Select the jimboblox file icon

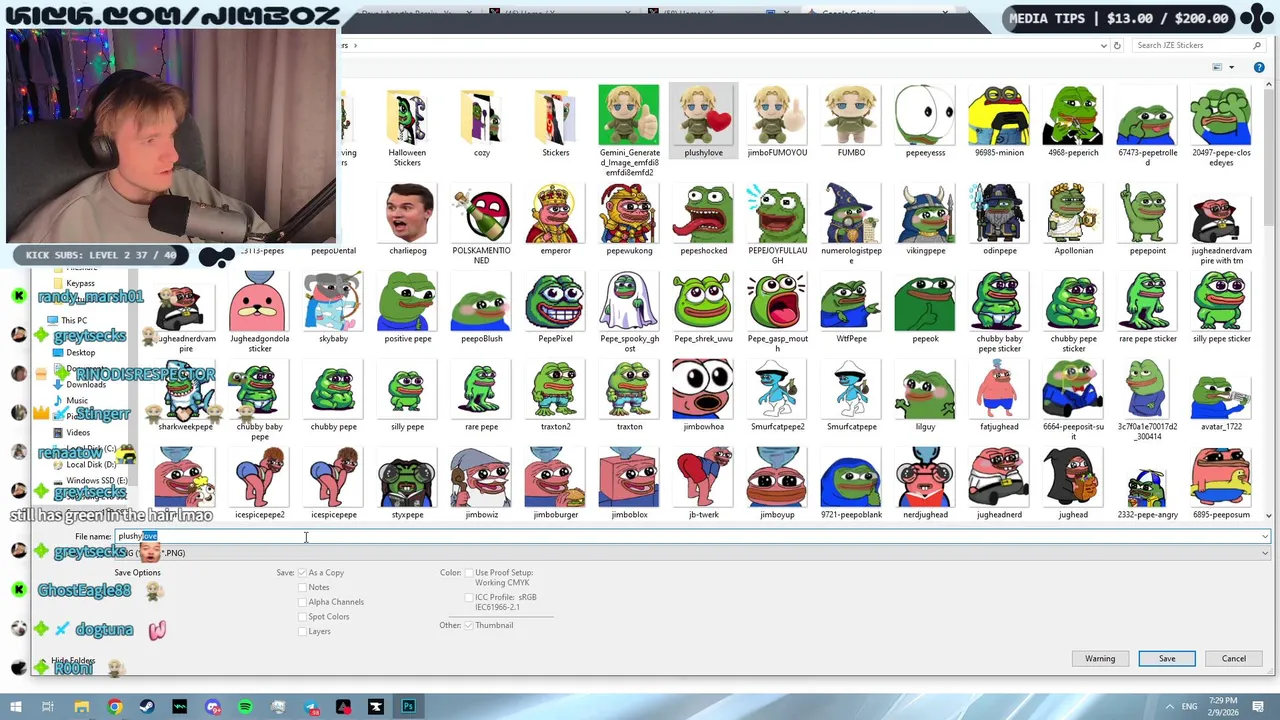(x=629, y=478)
